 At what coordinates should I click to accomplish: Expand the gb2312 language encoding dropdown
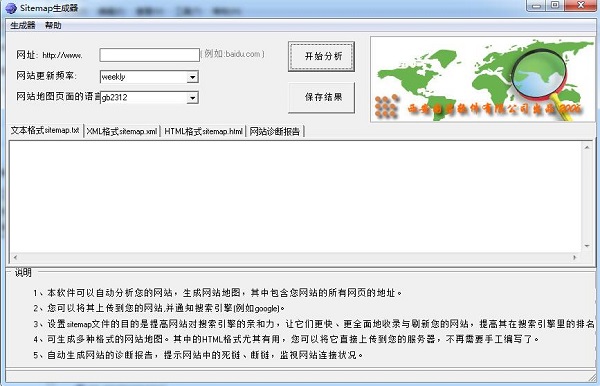tap(192, 98)
